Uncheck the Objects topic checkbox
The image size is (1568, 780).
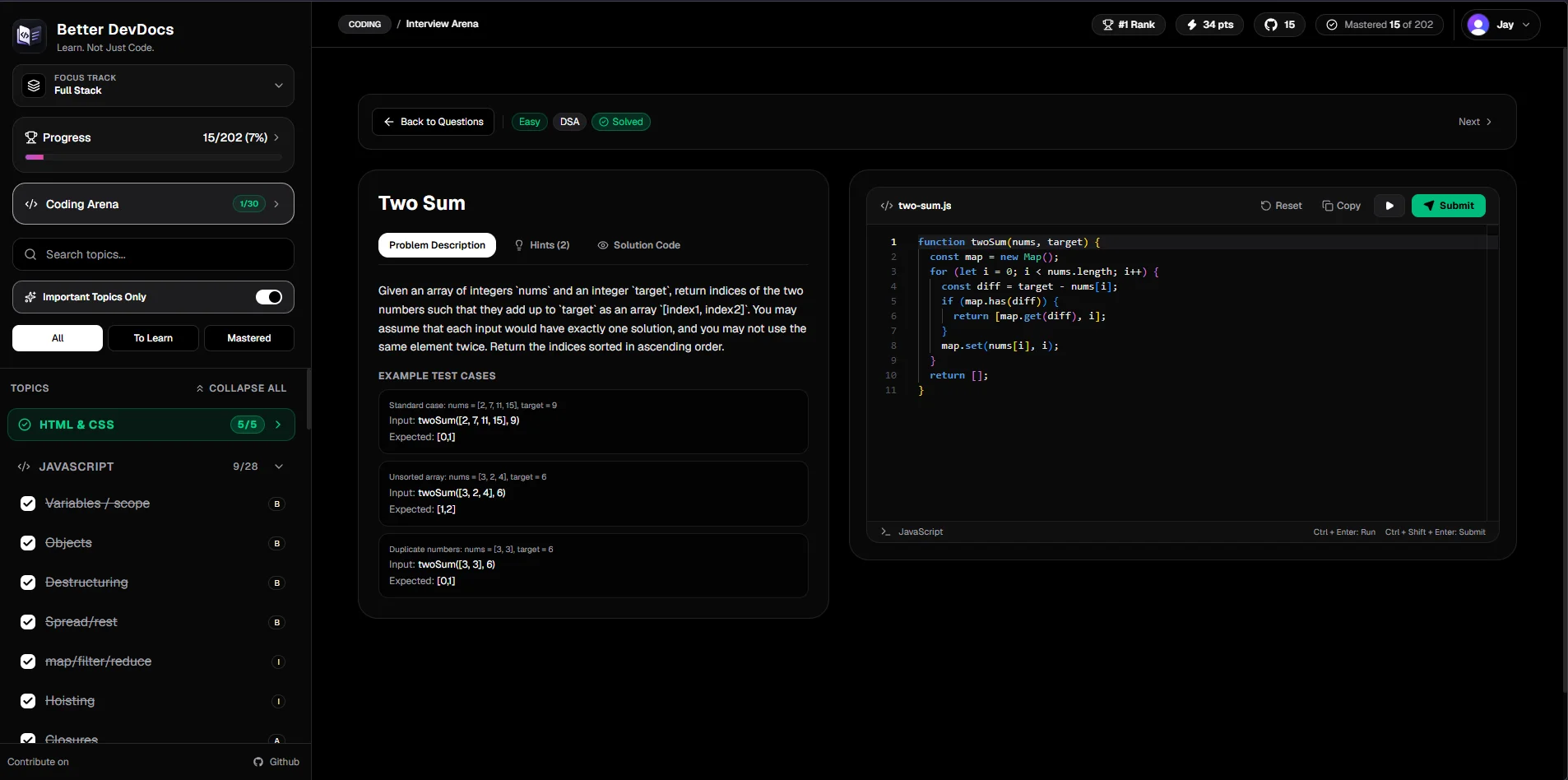pyautogui.click(x=28, y=543)
